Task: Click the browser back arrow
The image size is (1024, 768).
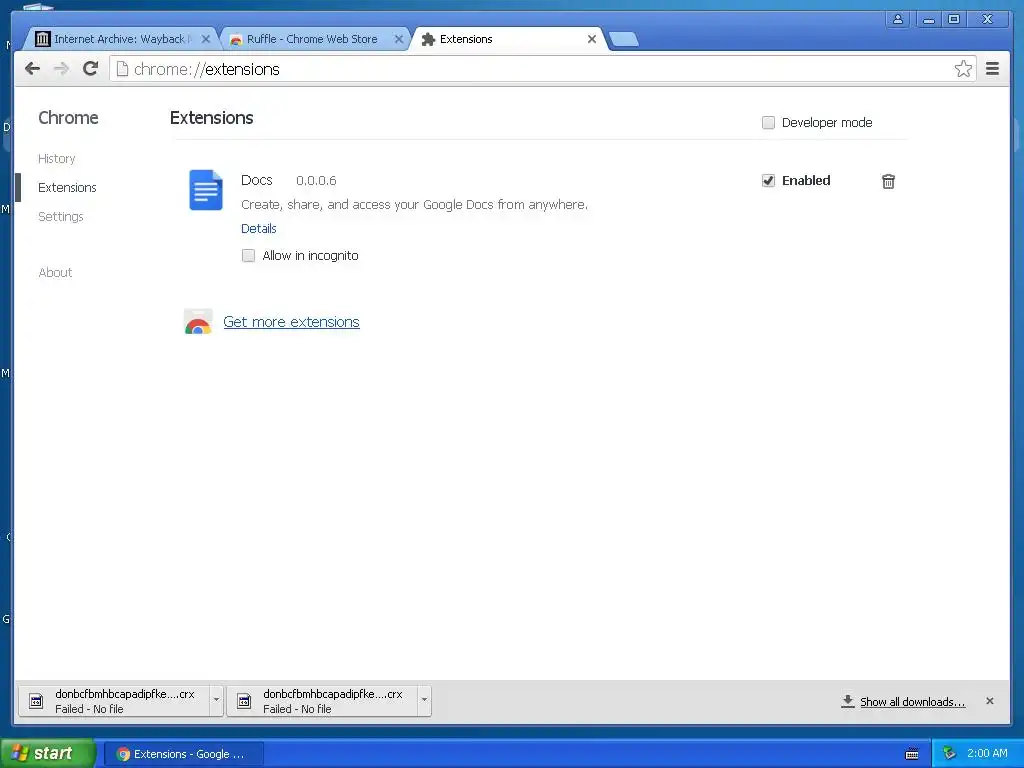Action: pyautogui.click(x=32, y=69)
